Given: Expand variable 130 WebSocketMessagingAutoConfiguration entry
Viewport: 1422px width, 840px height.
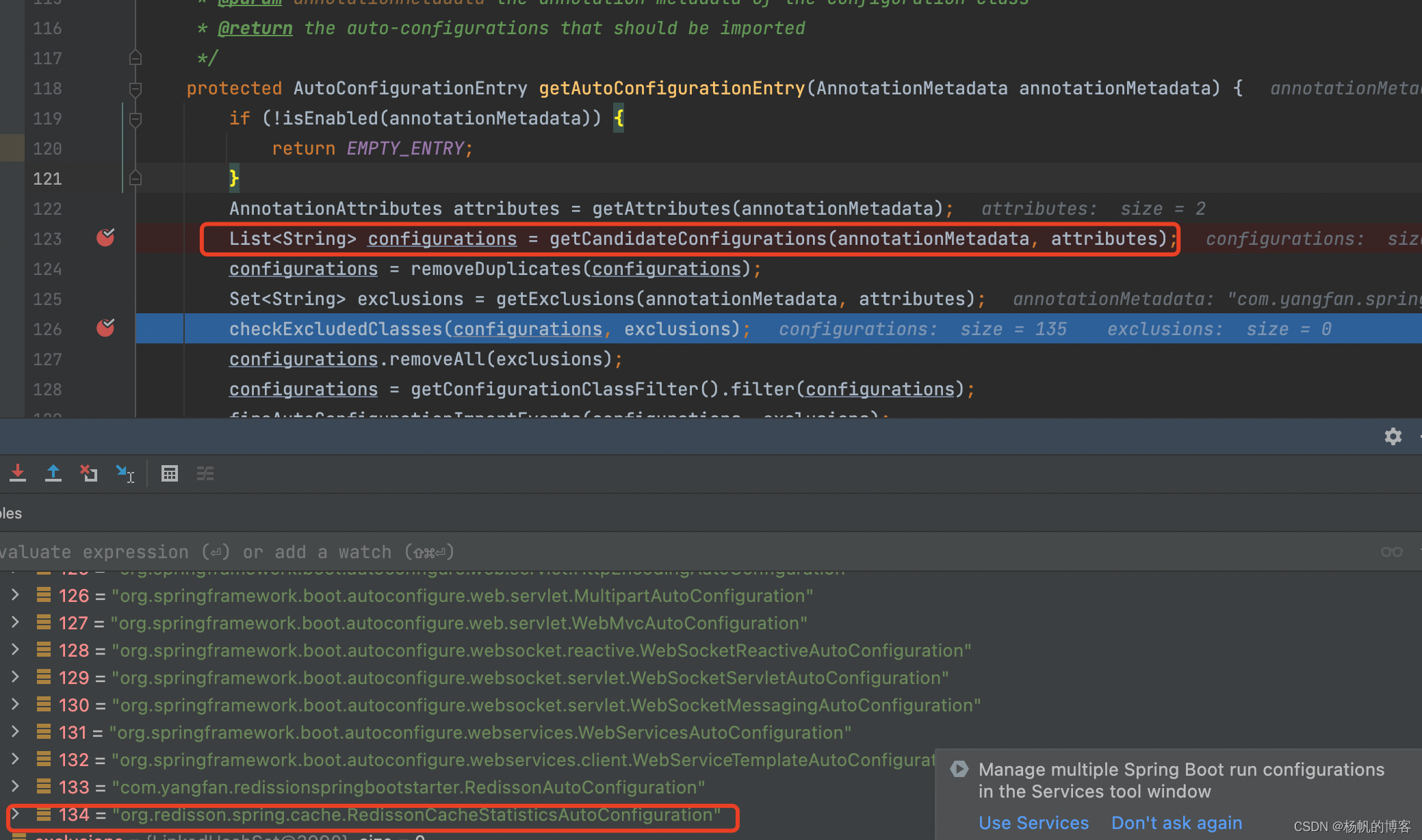Looking at the screenshot, I should [x=15, y=705].
